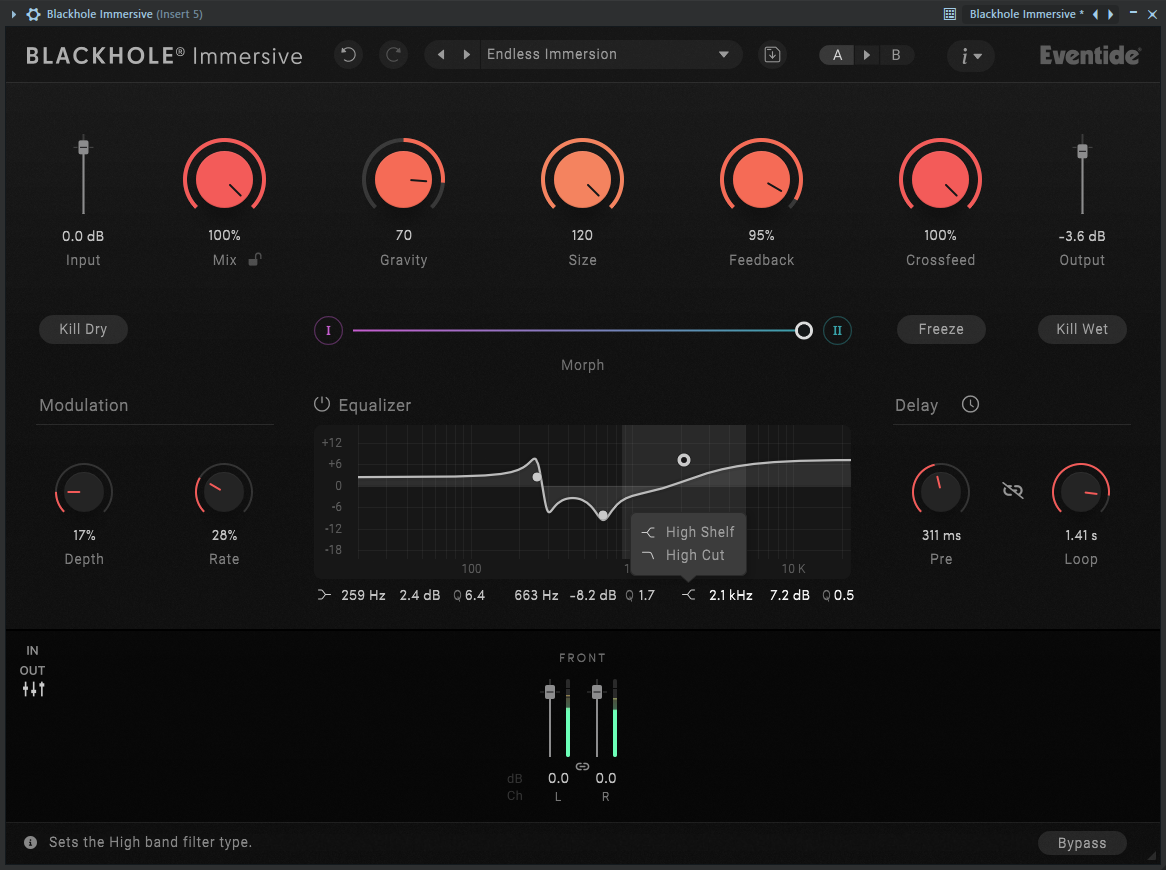The height and width of the screenshot is (870, 1166).
Task: Expand the info menu dropdown
Action: 970,56
